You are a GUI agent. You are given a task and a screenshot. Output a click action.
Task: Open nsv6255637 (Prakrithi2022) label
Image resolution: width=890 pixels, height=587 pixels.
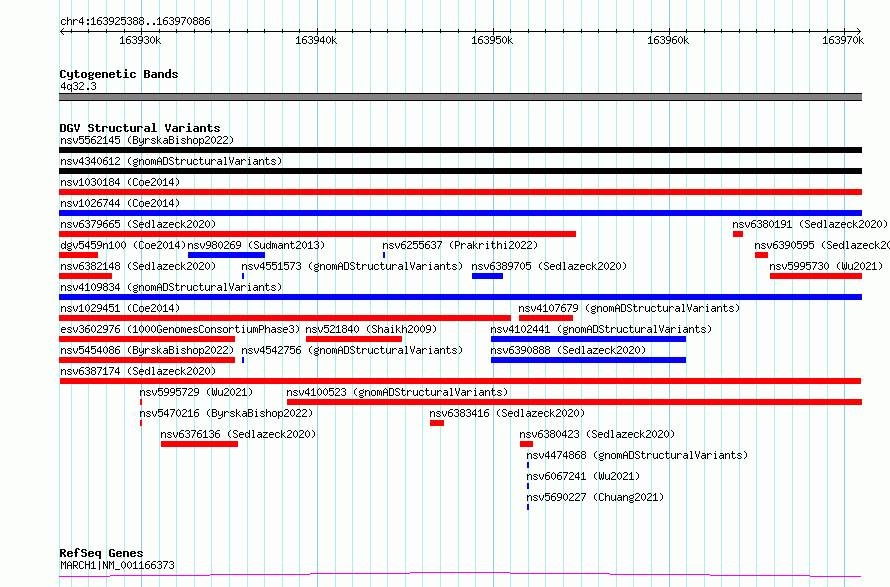tap(460, 245)
